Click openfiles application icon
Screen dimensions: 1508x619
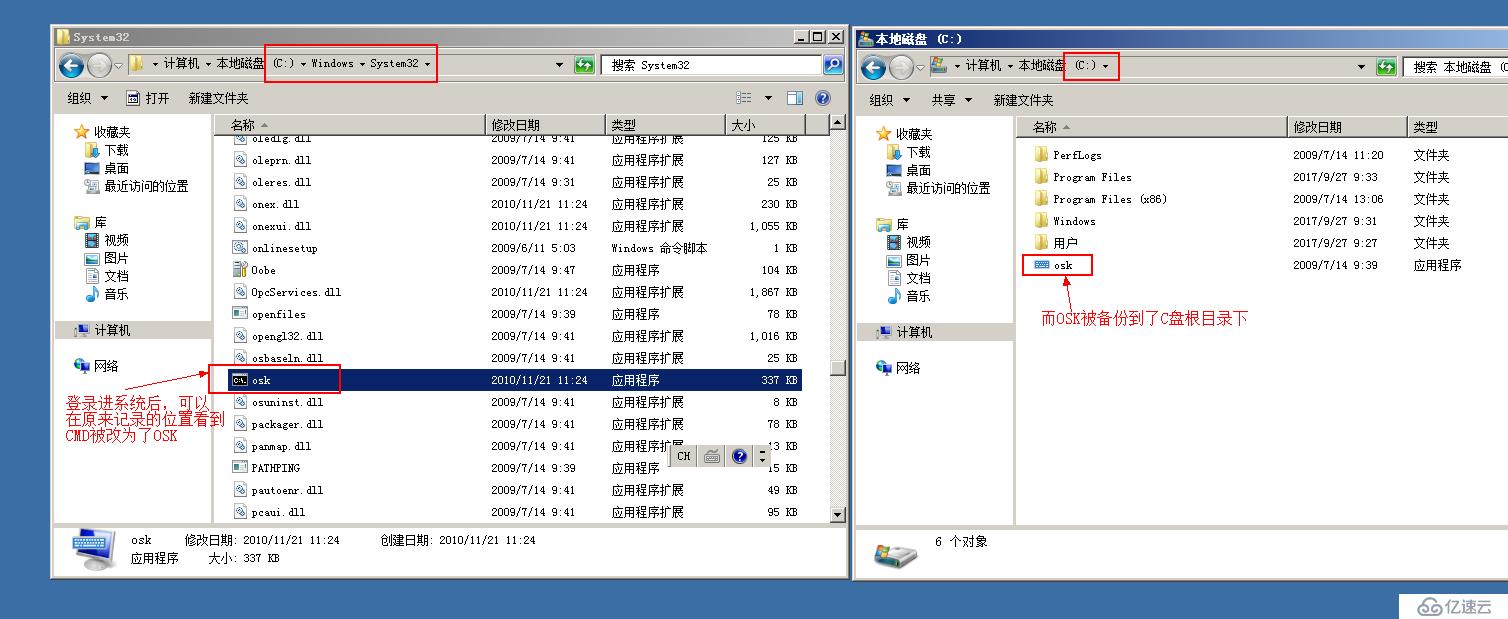pos(240,314)
